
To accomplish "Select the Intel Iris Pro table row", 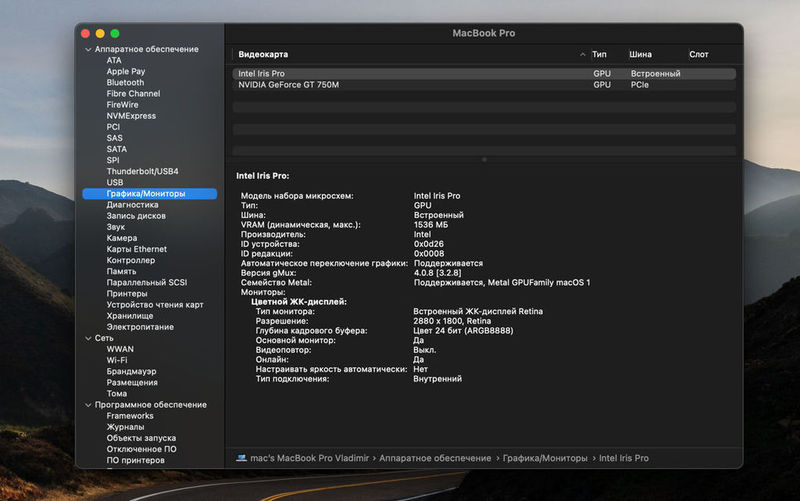I will [x=484, y=74].
